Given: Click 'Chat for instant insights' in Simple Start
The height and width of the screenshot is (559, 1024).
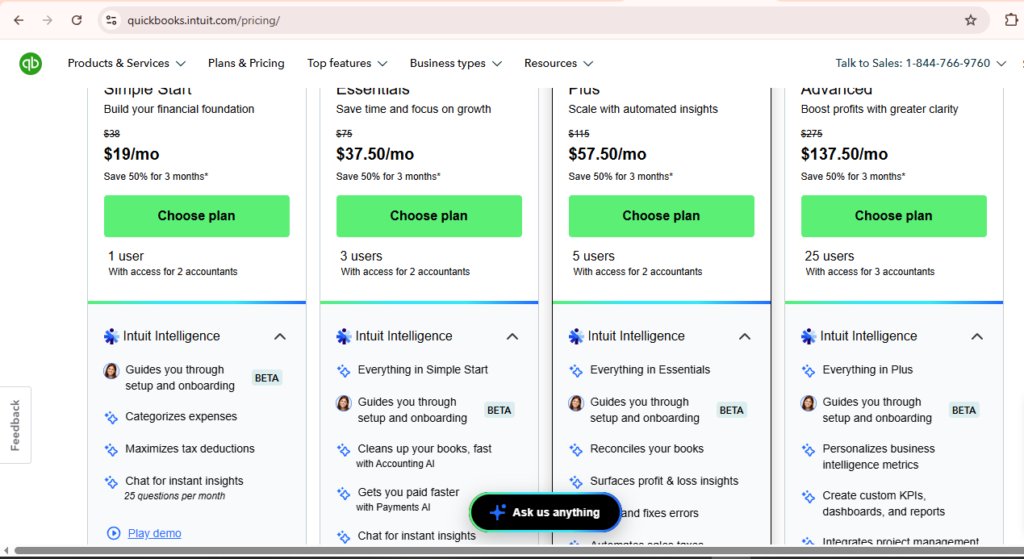Looking at the screenshot, I should pyautogui.click(x=184, y=481).
